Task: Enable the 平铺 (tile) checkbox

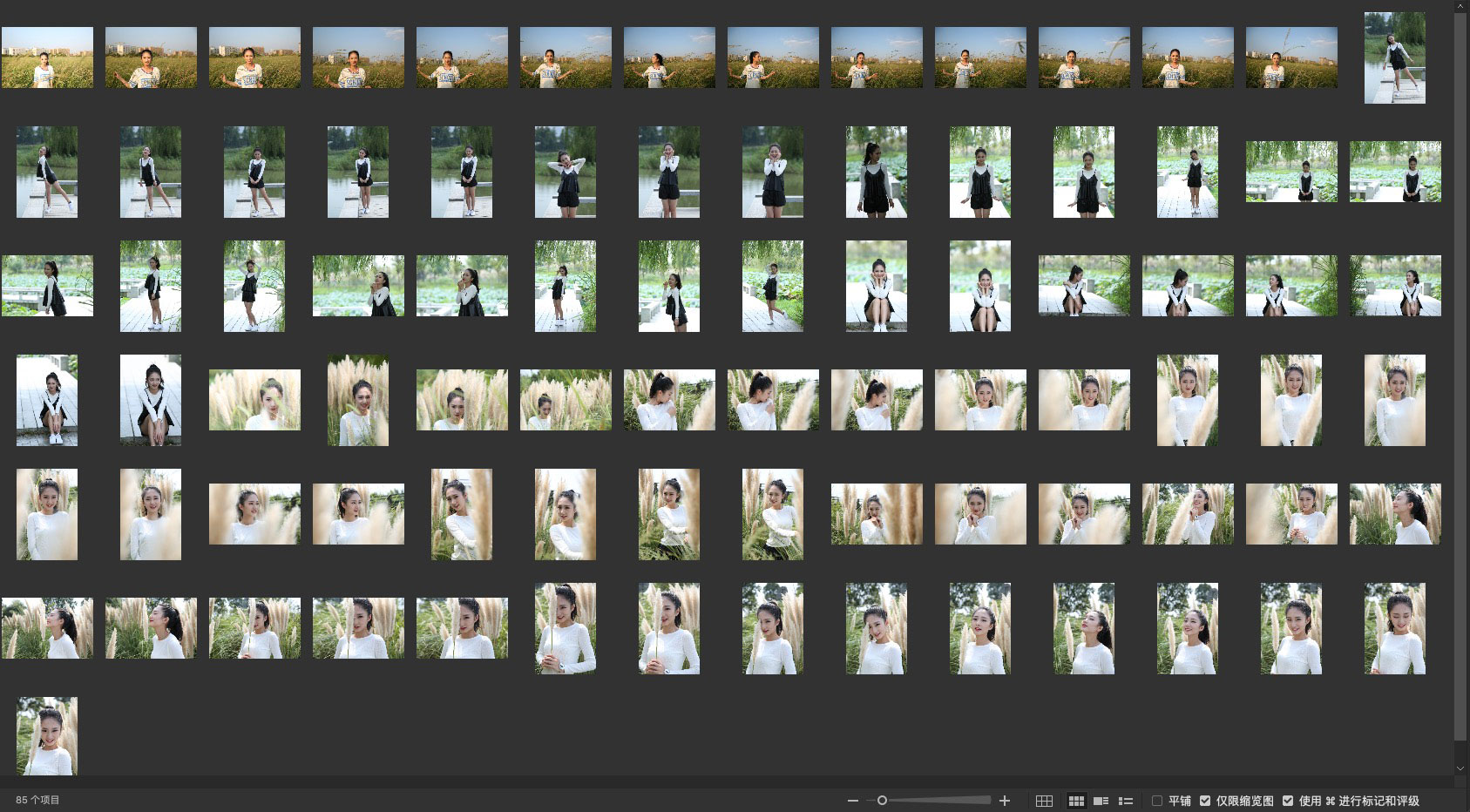Action: pos(1157,801)
